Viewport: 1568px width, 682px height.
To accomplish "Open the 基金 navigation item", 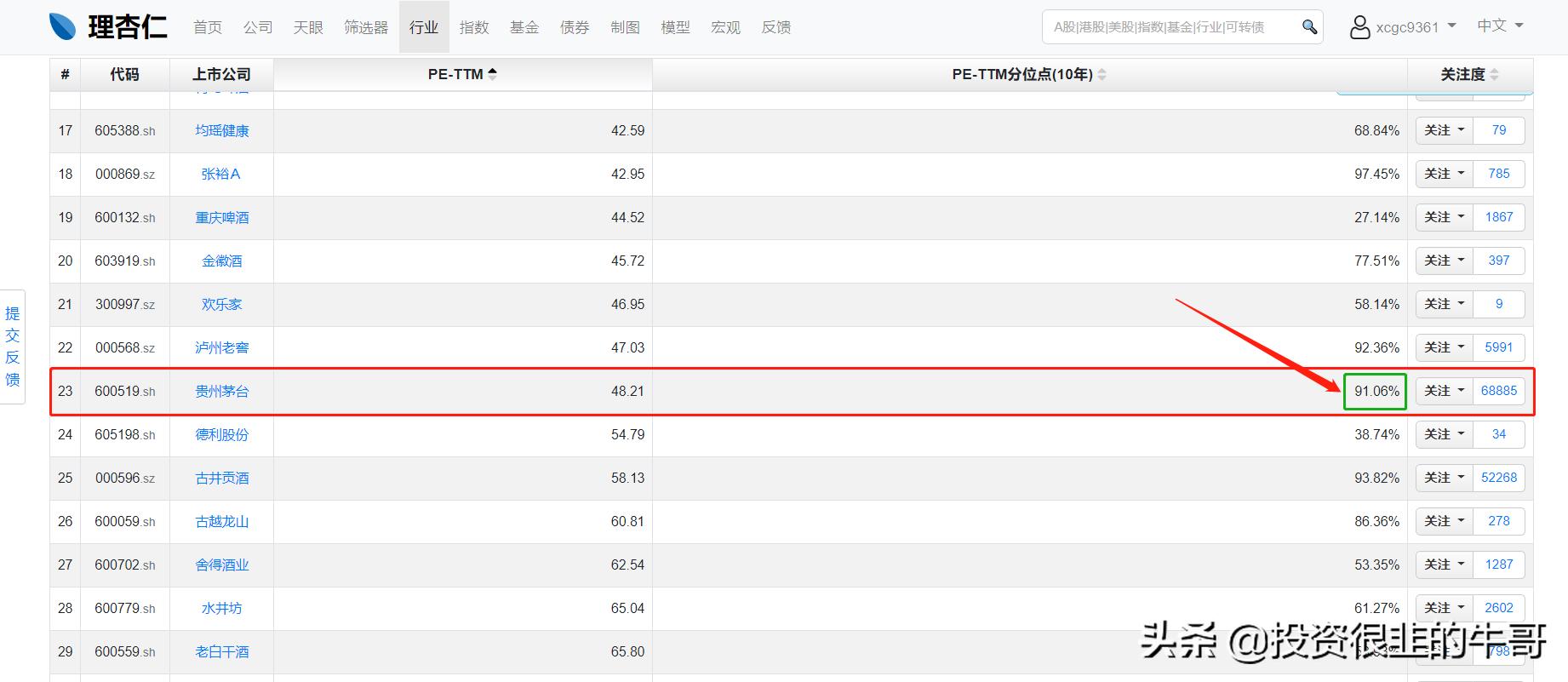I will tap(524, 27).
